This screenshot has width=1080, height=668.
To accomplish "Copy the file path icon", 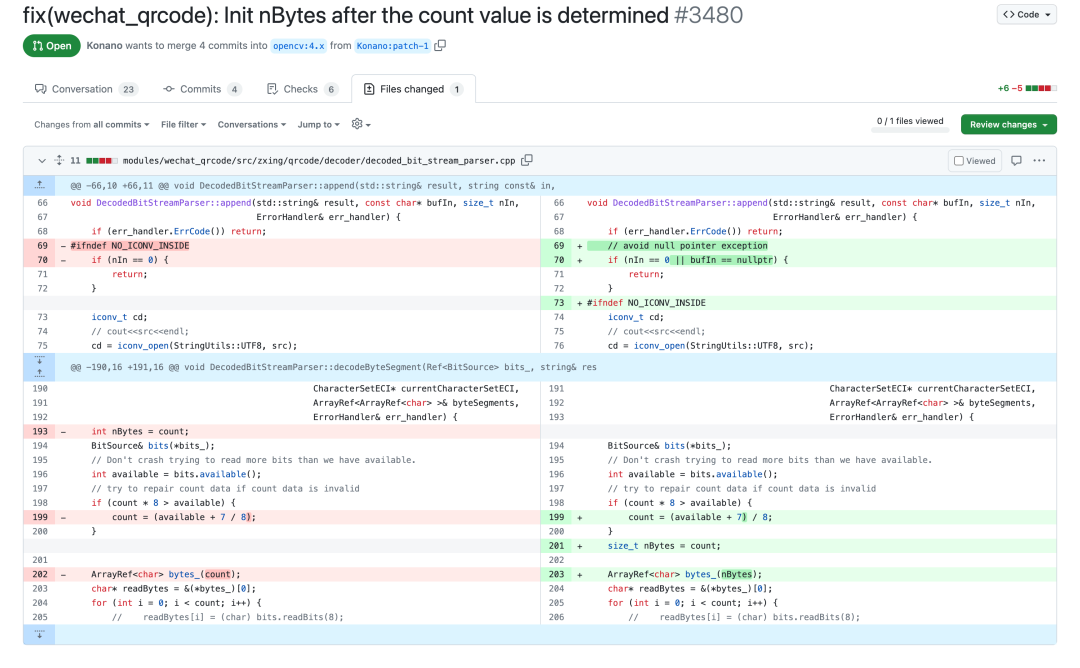I will point(527,160).
